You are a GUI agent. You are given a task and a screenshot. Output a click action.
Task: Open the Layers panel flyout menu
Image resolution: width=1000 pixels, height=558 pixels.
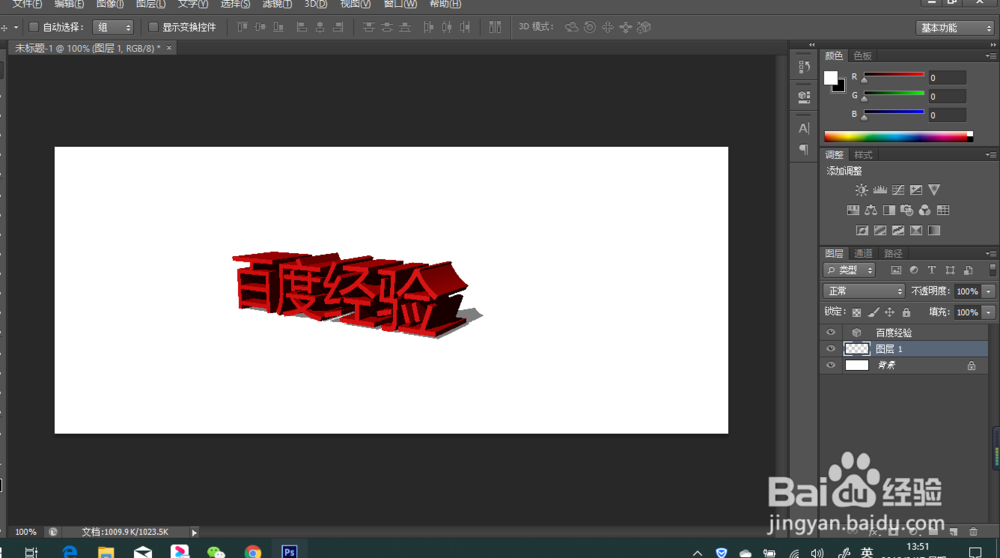[990, 254]
